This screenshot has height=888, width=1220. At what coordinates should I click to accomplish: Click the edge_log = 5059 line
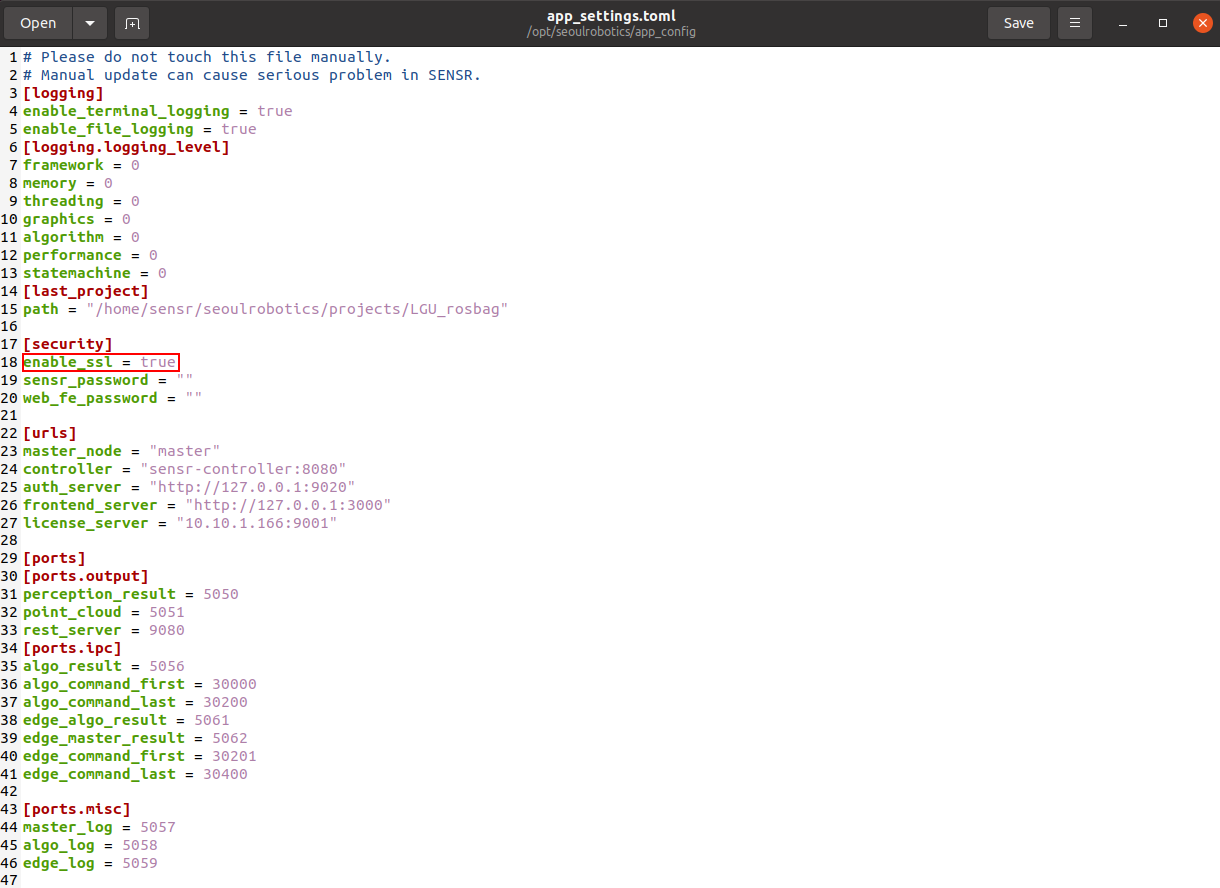(x=90, y=863)
